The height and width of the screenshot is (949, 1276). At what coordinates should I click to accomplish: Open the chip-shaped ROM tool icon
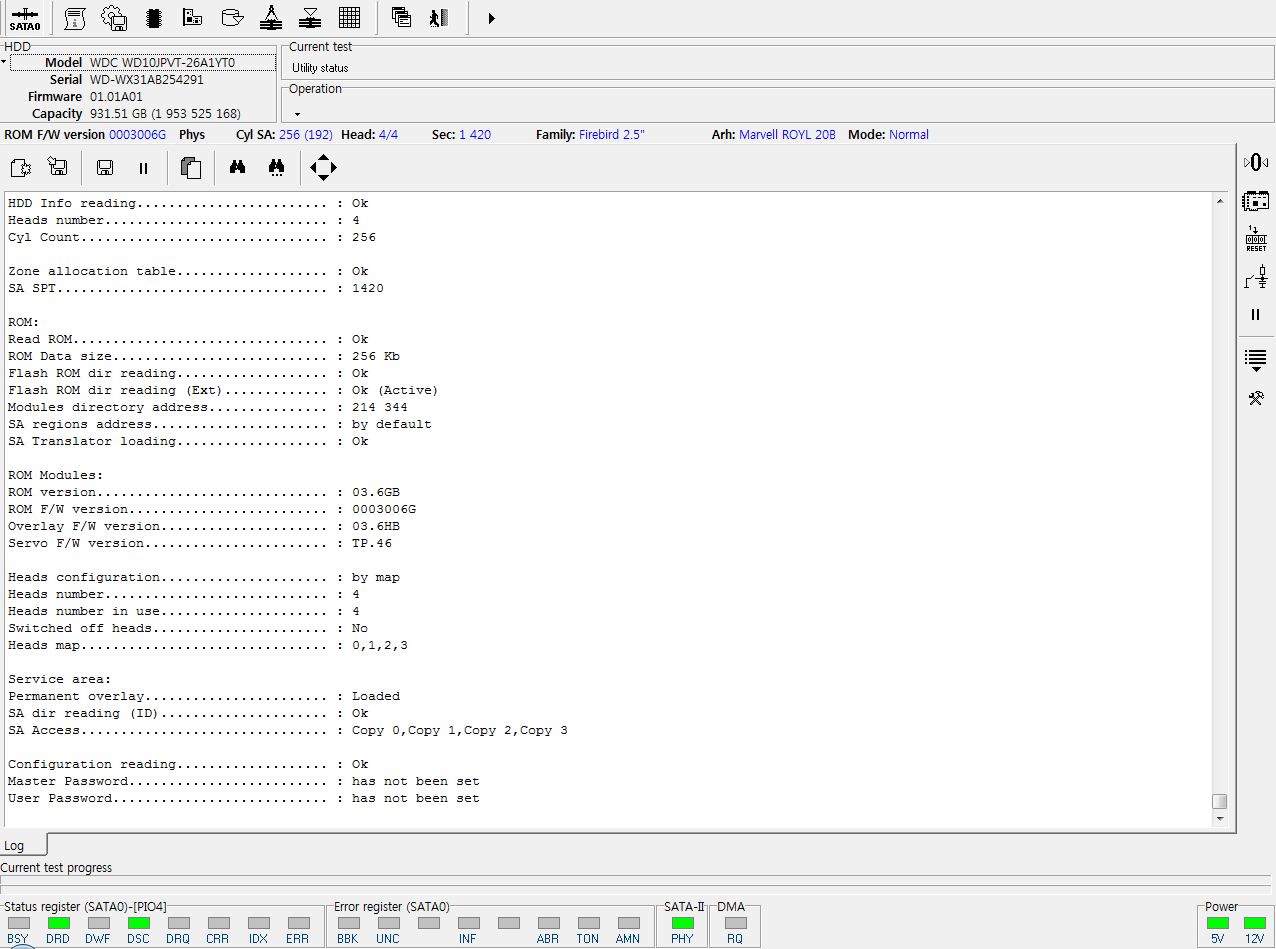pyautogui.click(x=154, y=18)
